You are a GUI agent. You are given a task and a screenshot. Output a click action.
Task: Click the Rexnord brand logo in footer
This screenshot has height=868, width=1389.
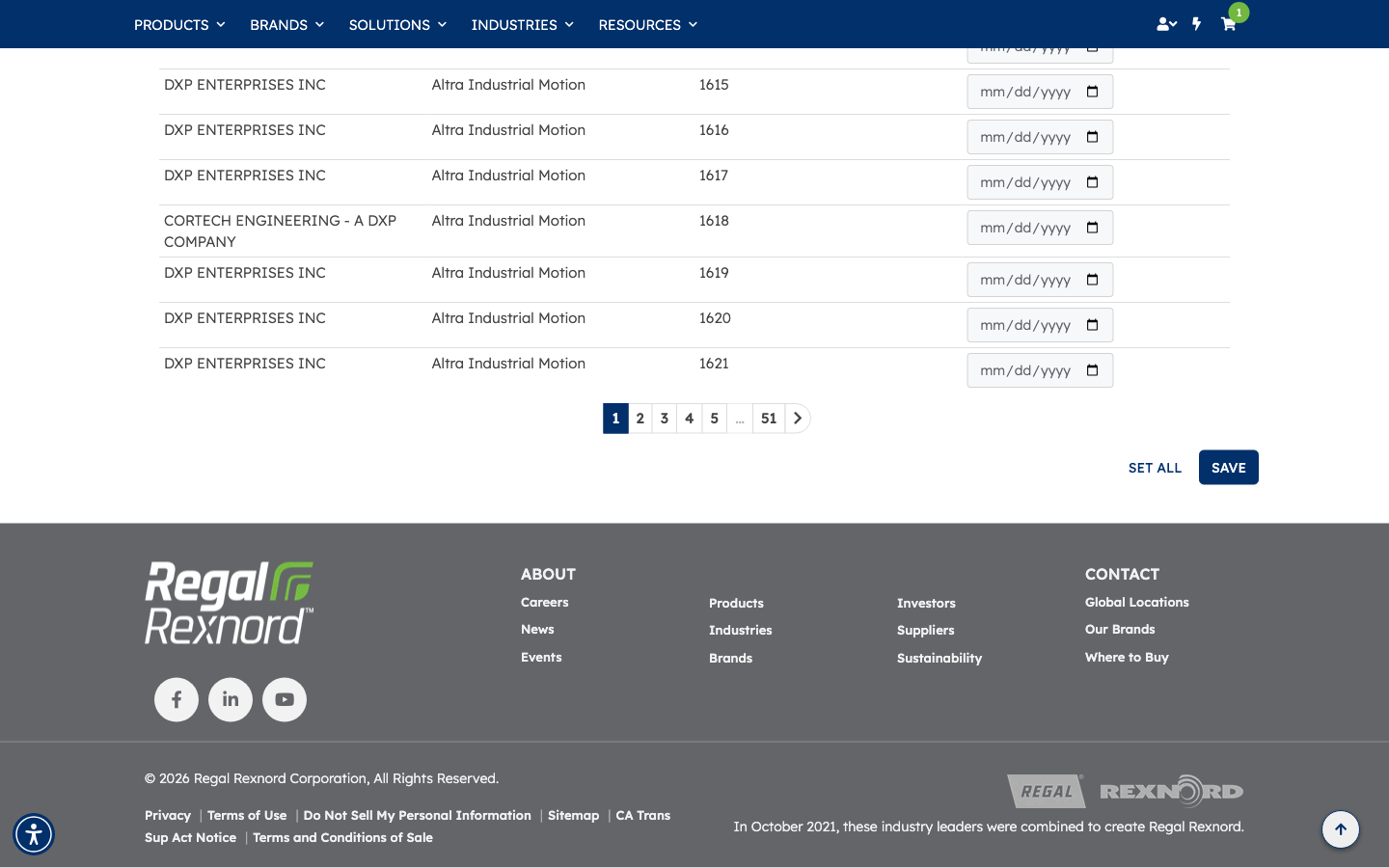pyautogui.click(x=1171, y=791)
